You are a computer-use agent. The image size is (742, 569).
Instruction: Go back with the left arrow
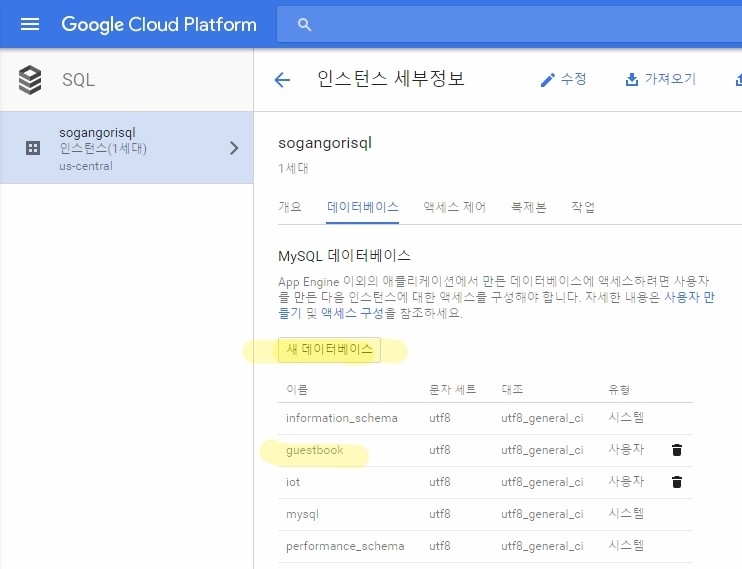pyautogui.click(x=282, y=80)
